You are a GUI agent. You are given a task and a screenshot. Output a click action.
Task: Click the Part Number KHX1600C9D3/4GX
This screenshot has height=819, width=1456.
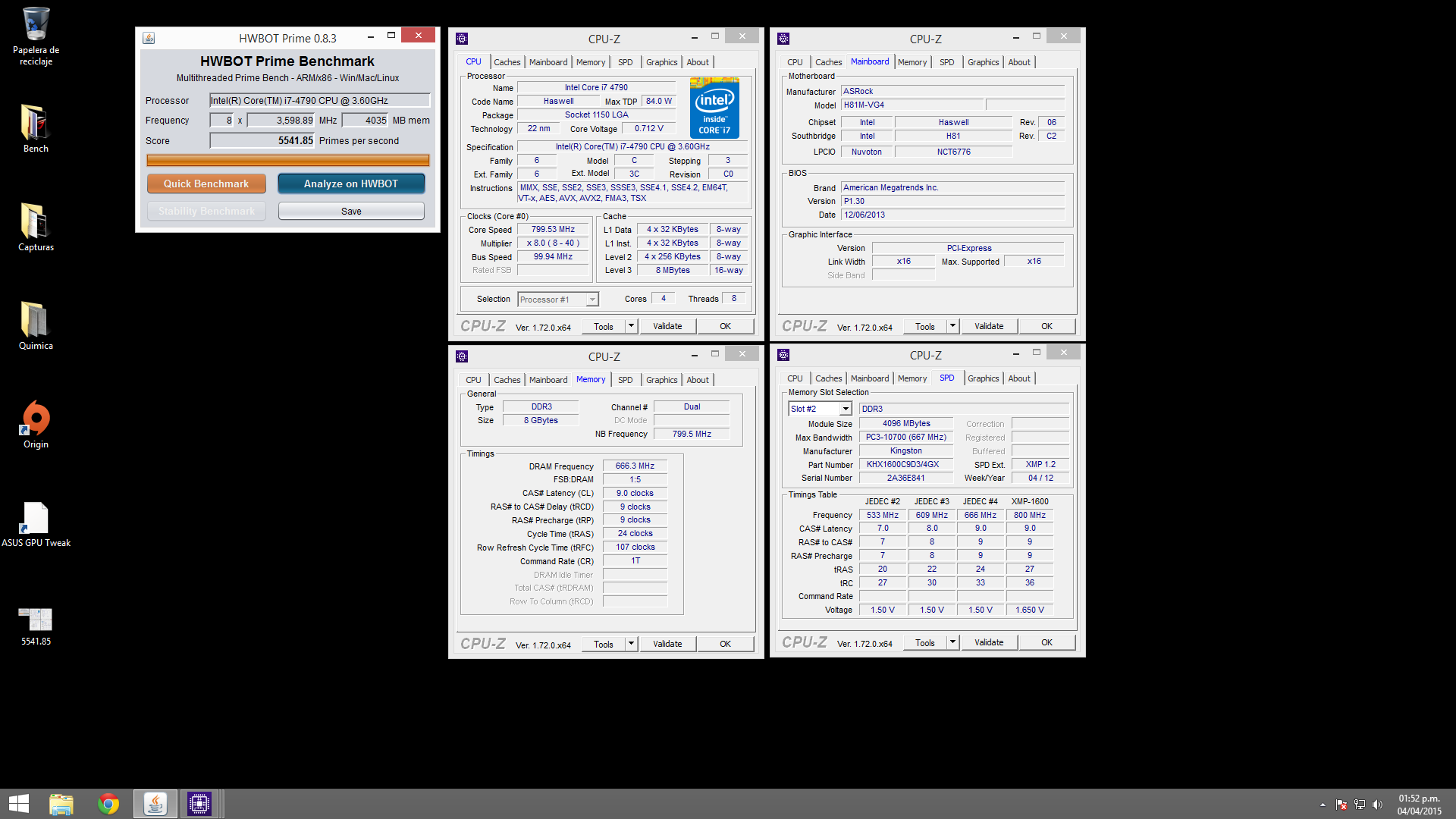(906, 464)
